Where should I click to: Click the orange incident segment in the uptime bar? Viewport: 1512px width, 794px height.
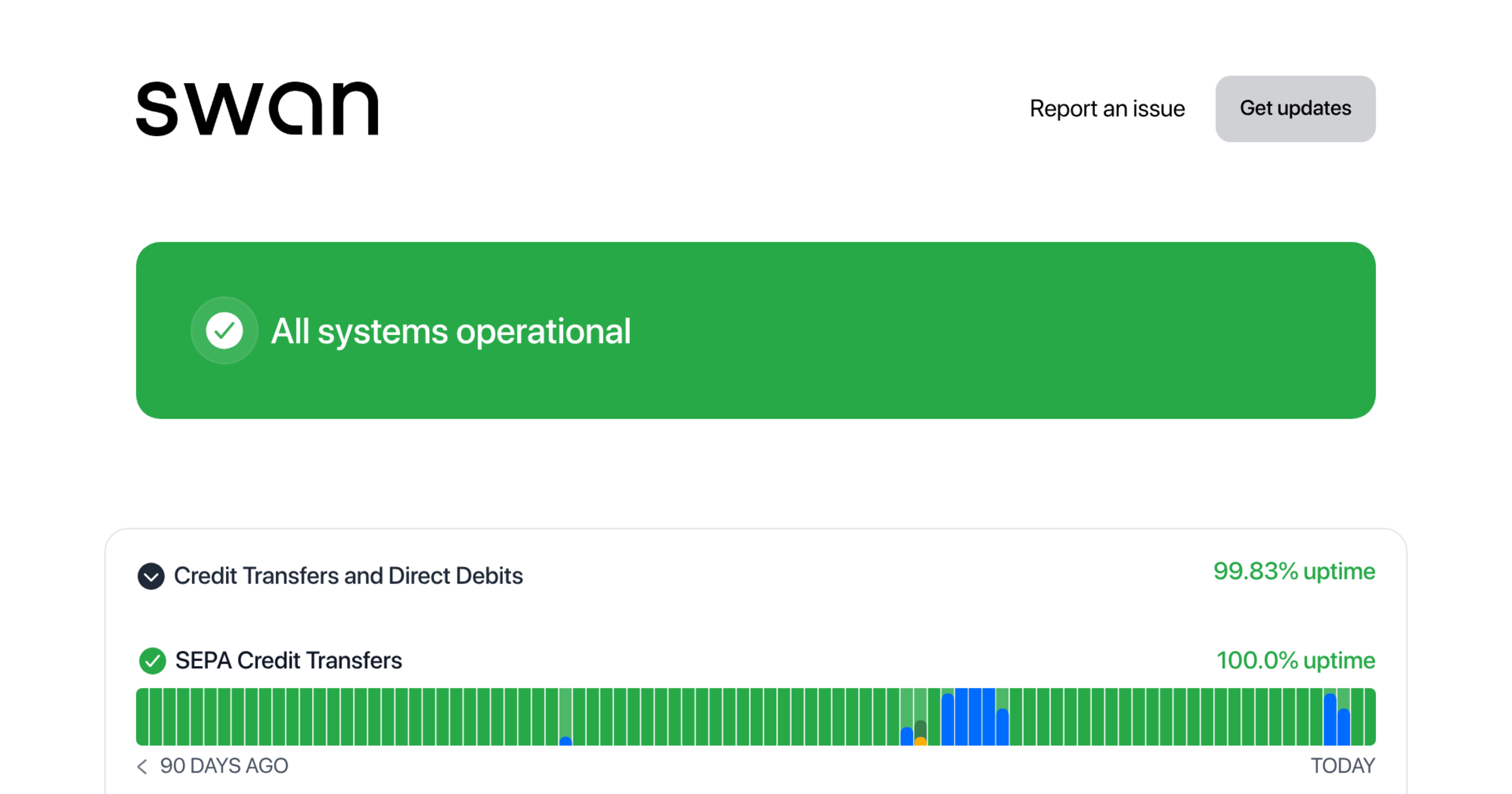pyautogui.click(x=920, y=742)
